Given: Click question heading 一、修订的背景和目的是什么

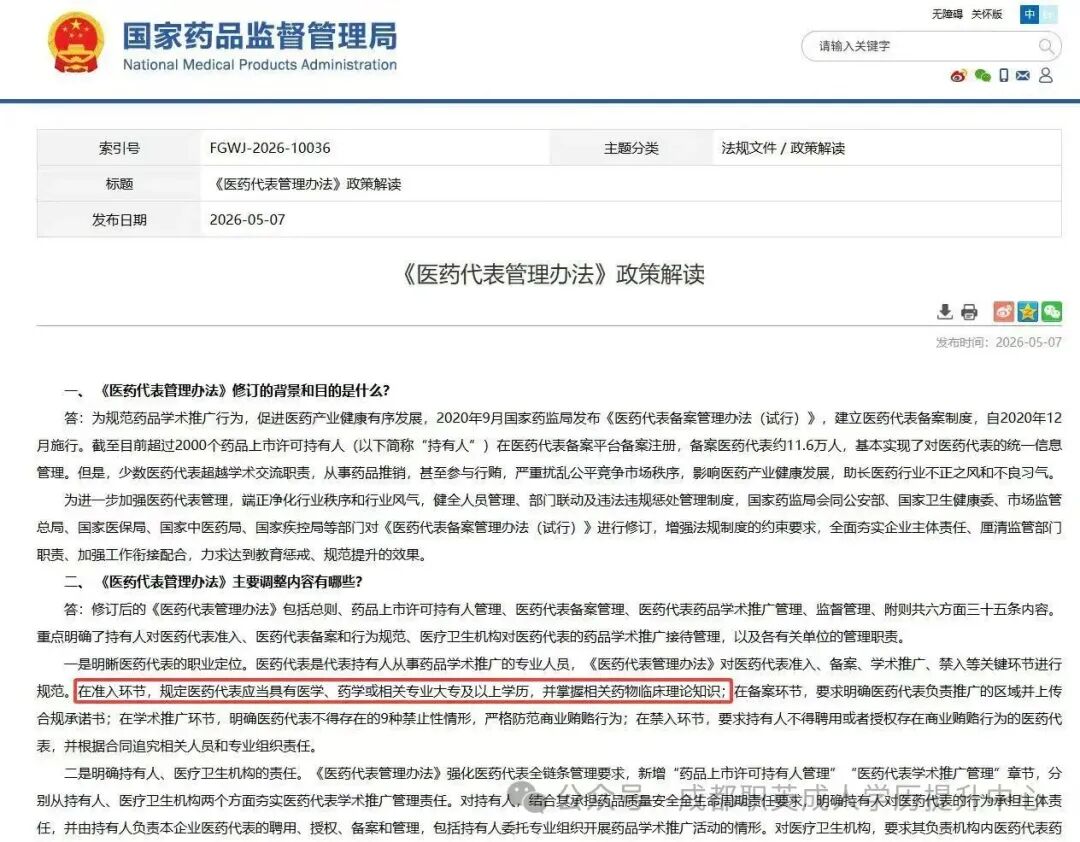Looking at the screenshot, I should coord(227,391).
